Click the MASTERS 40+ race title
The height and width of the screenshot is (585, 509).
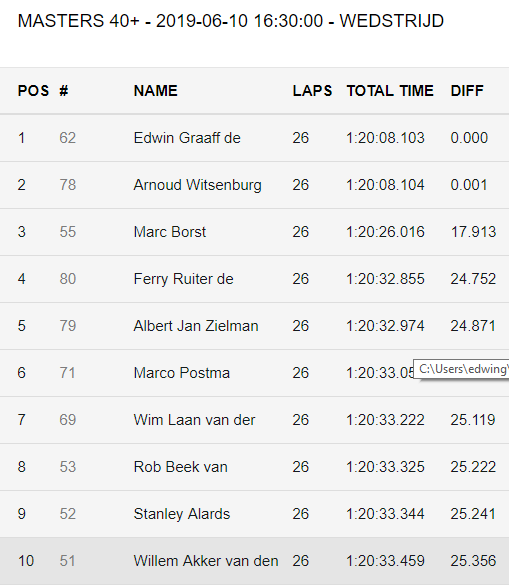point(231,21)
